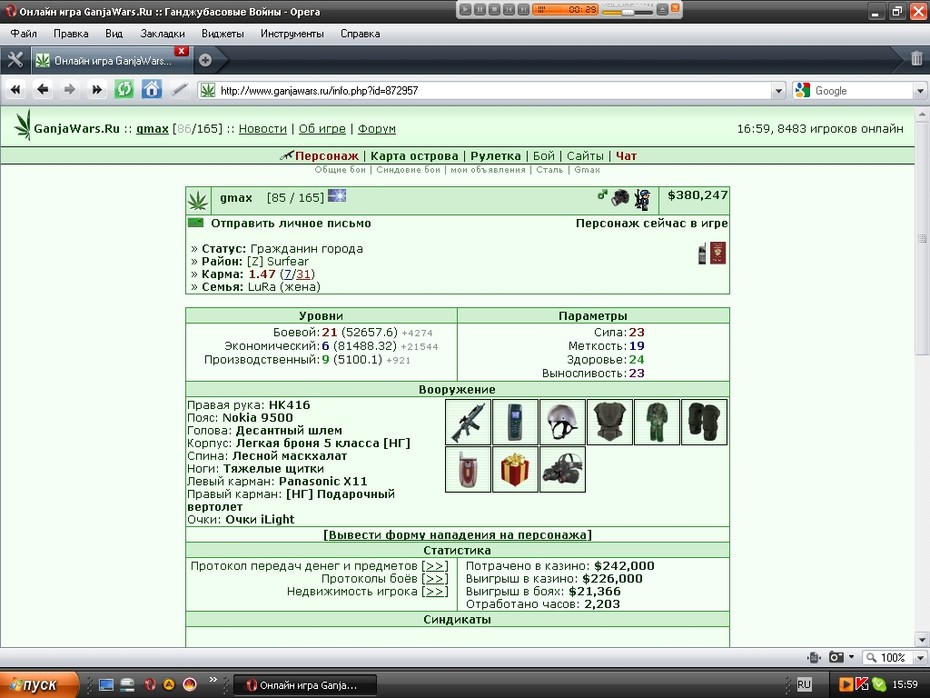Open the Протоколы боёв arrow link
This screenshot has width=930, height=698.
pyautogui.click(x=435, y=579)
